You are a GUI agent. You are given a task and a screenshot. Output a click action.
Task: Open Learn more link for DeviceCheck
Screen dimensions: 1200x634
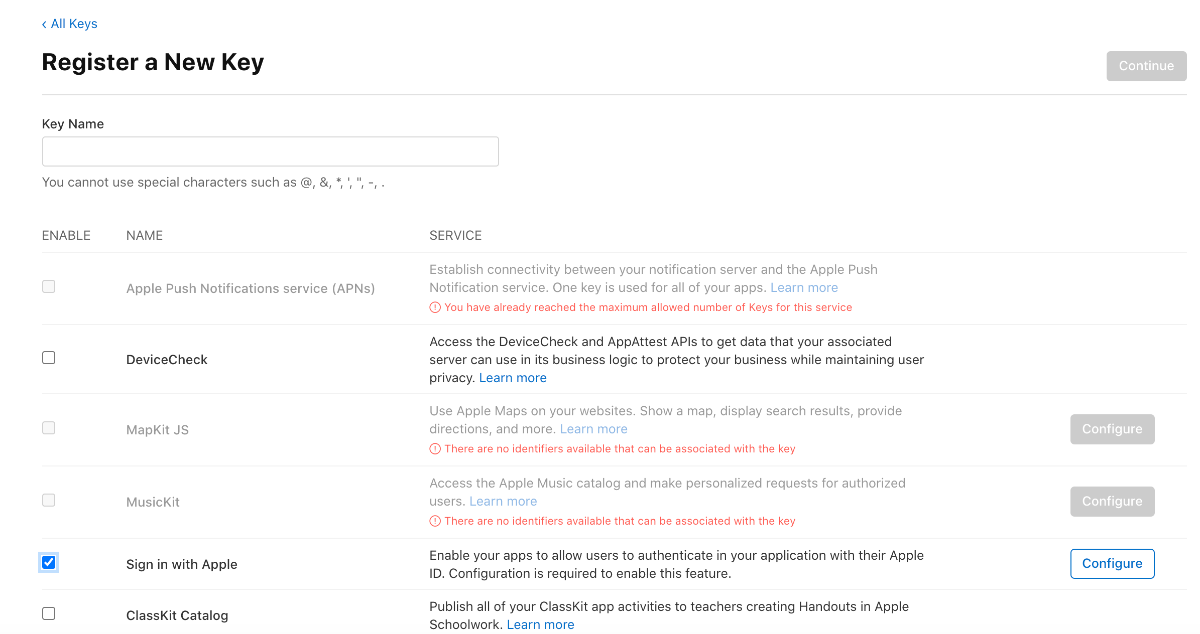point(513,378)
